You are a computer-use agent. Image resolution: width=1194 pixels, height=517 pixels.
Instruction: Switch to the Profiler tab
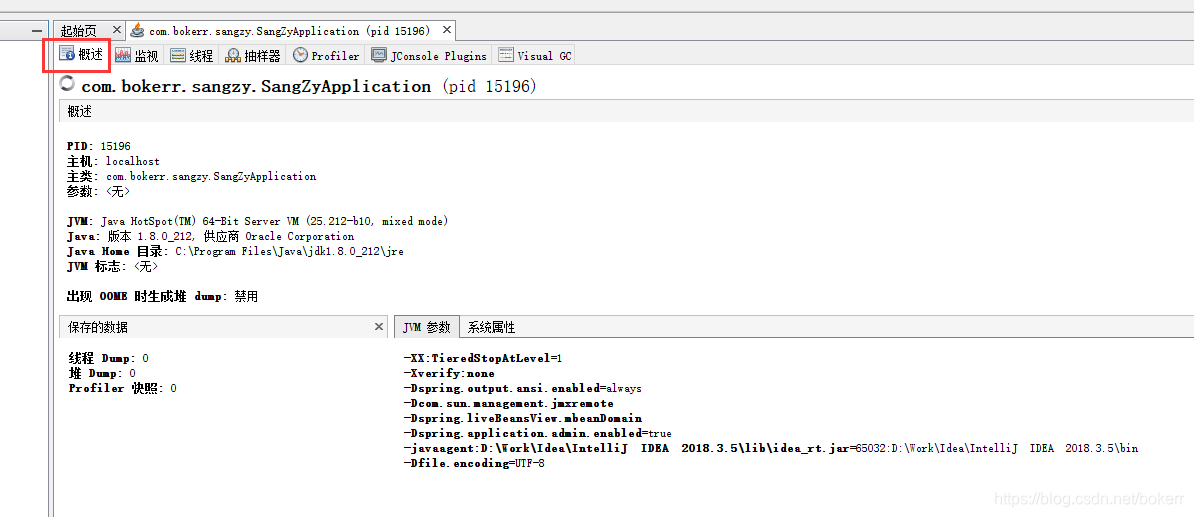327,56
